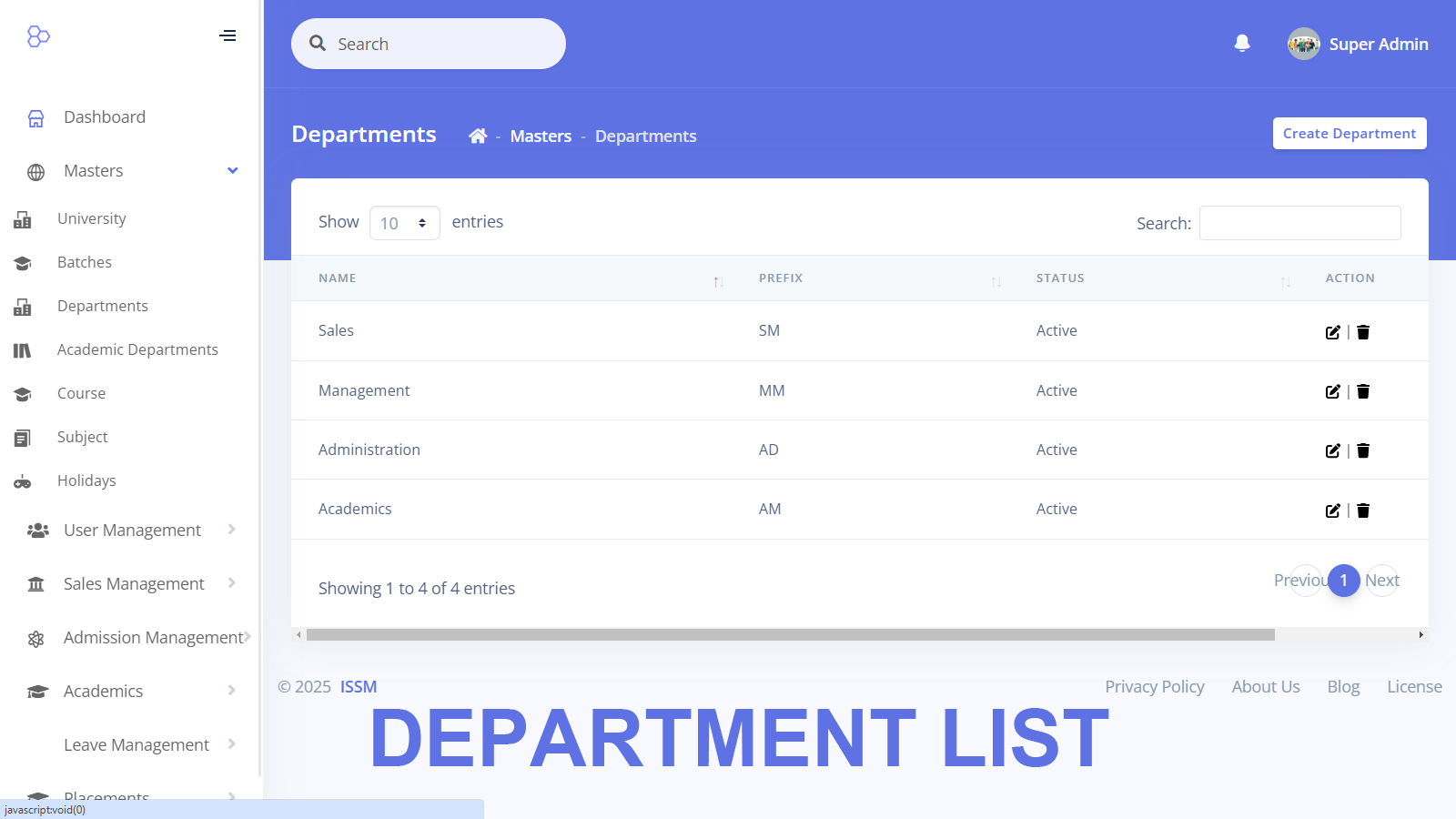Open Super Admin profile avatar
Image resolution: width=1456 pixels, height=819 pixels.
pos(1303,44)
